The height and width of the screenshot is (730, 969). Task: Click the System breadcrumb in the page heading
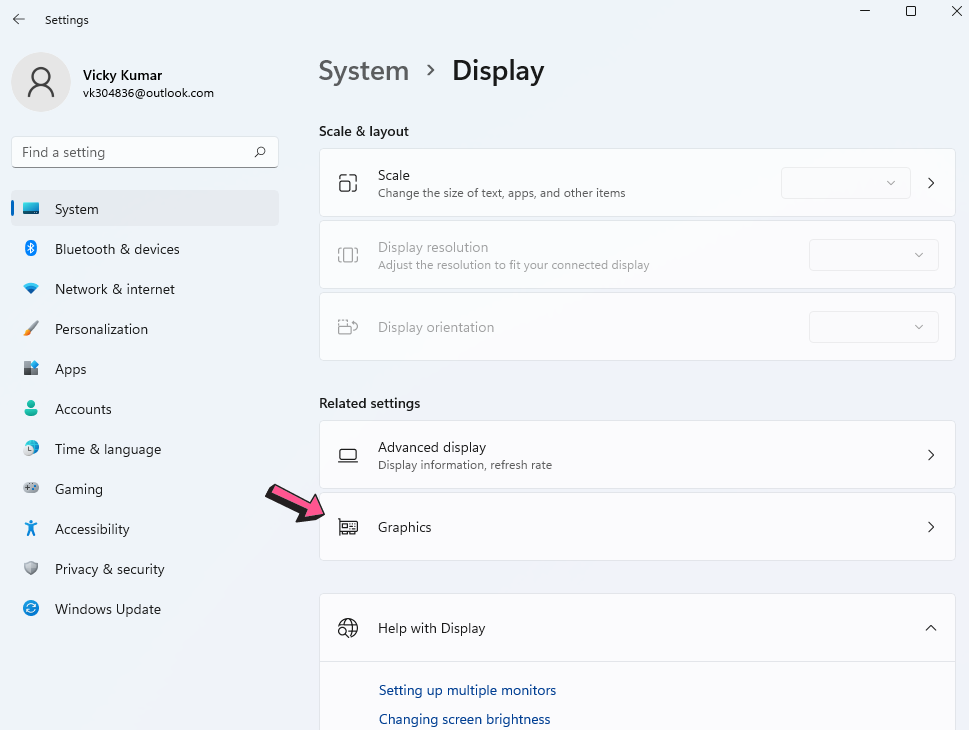coord(363,70)
